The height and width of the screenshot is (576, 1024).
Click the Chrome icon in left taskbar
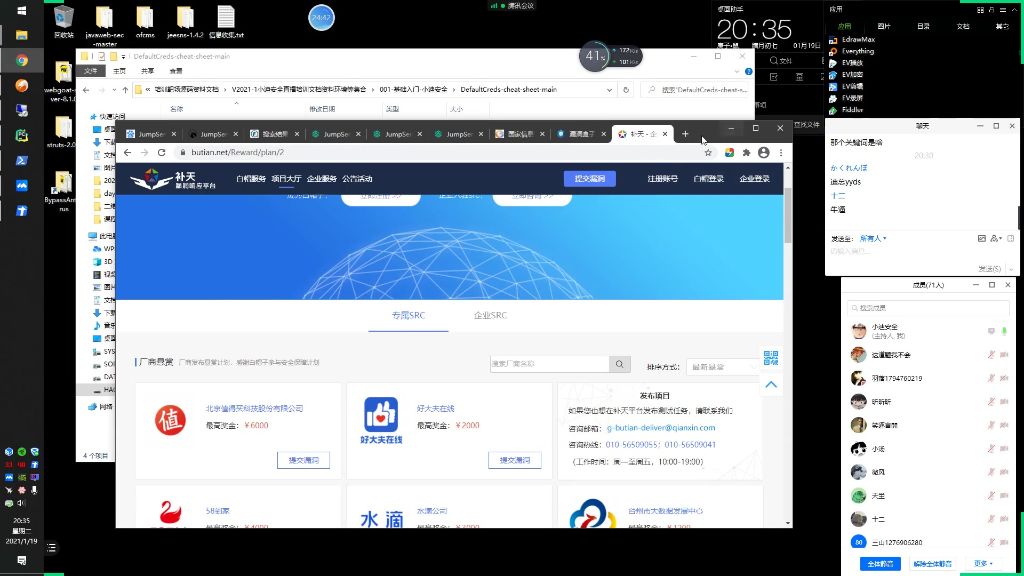tap(22, 60)
